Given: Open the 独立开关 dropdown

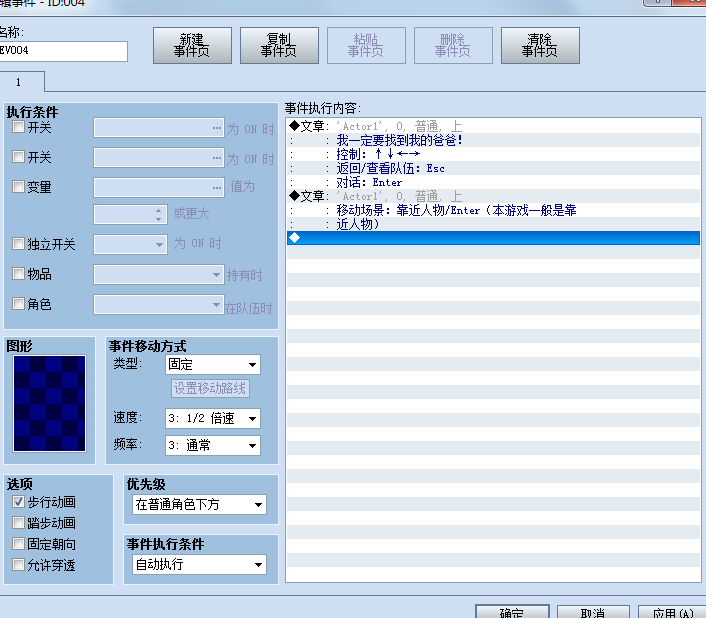Looking at the screenshot, I should coord(130,244).
